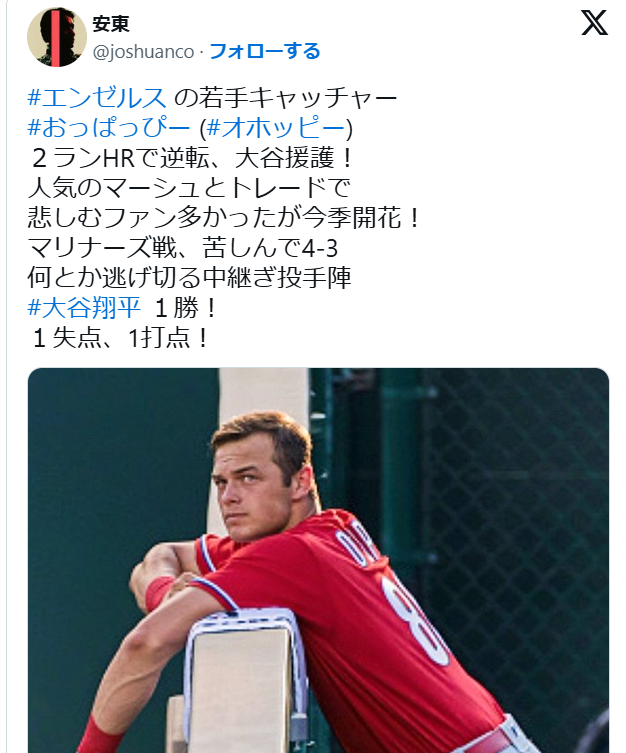Screen dimensions: 626x753
Task: Open the #大谷翔平 hashtag
Action: tap(84, 307)
